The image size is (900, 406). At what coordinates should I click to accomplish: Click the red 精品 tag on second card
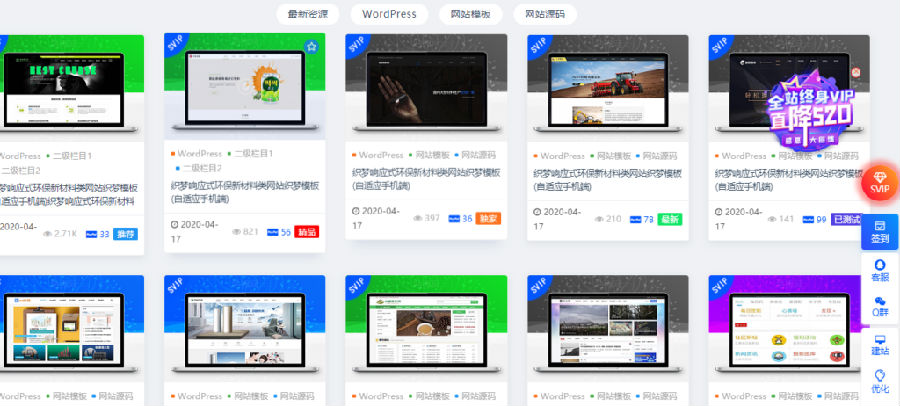point(307,232)
